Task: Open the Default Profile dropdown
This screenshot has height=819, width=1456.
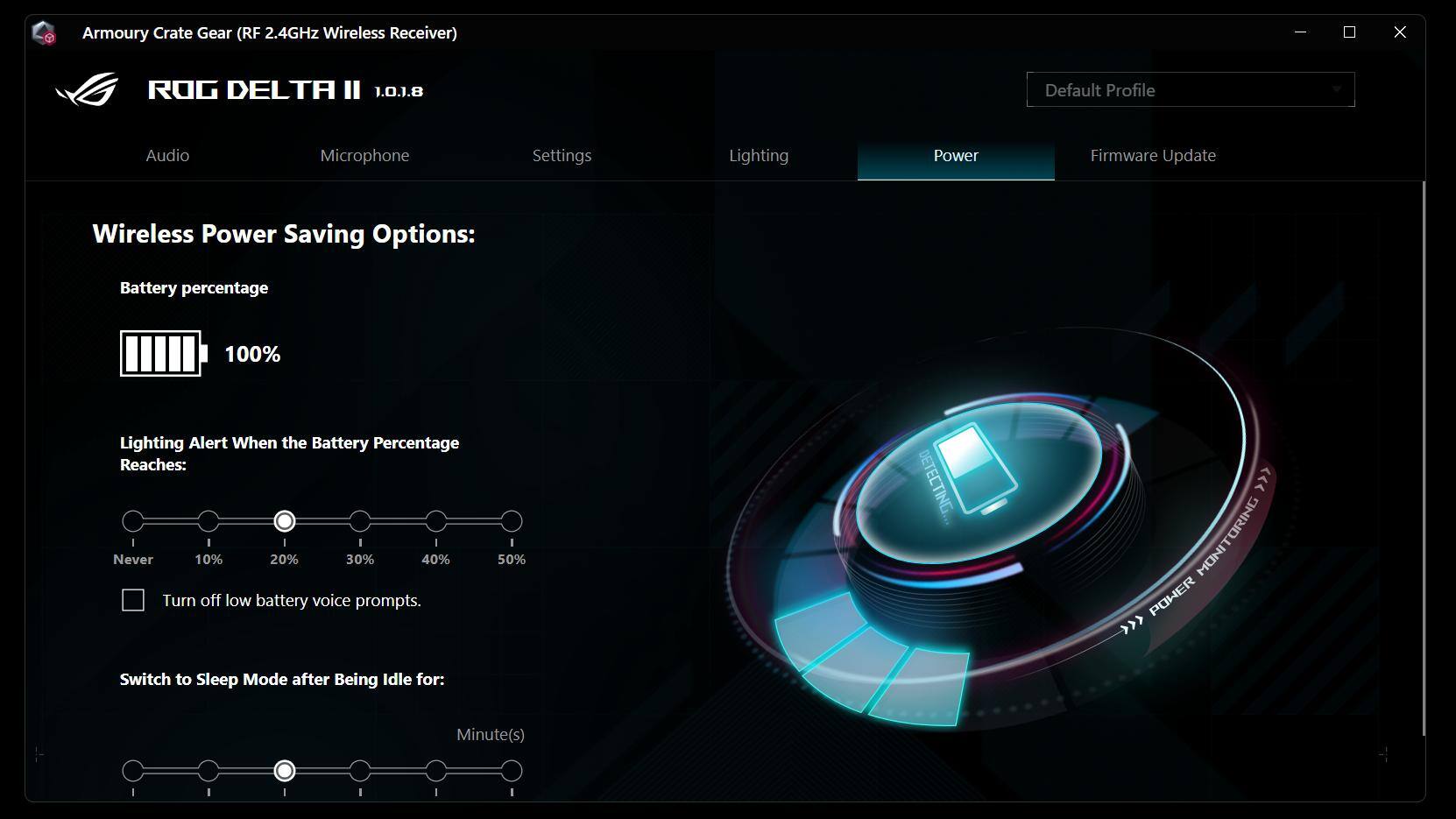Action: [x=1190, y=90]
